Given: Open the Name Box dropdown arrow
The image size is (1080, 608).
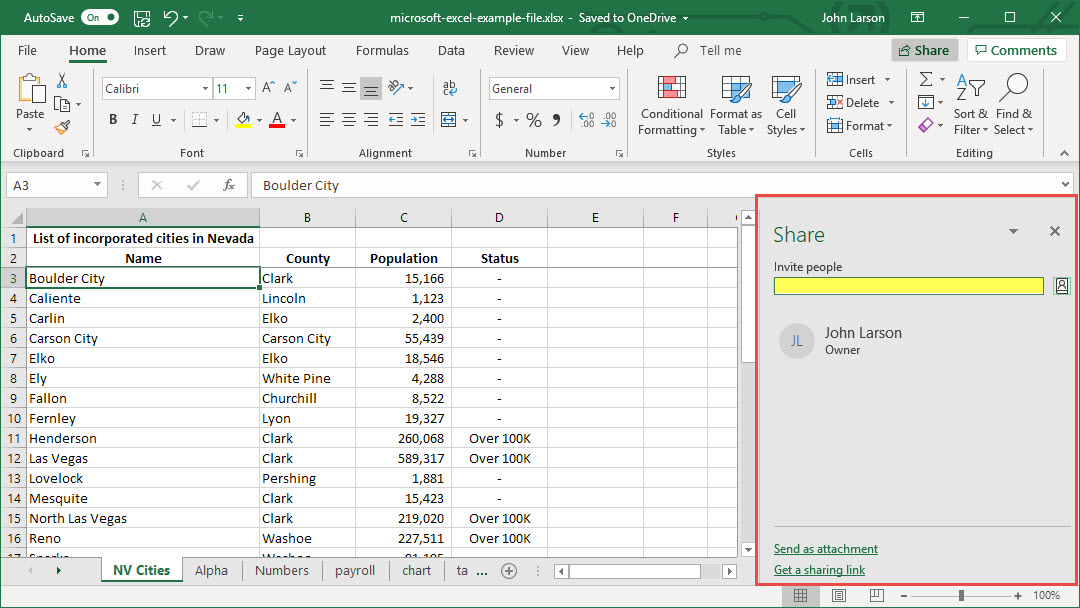Looking at the screenshot, I should pos(97,185).
